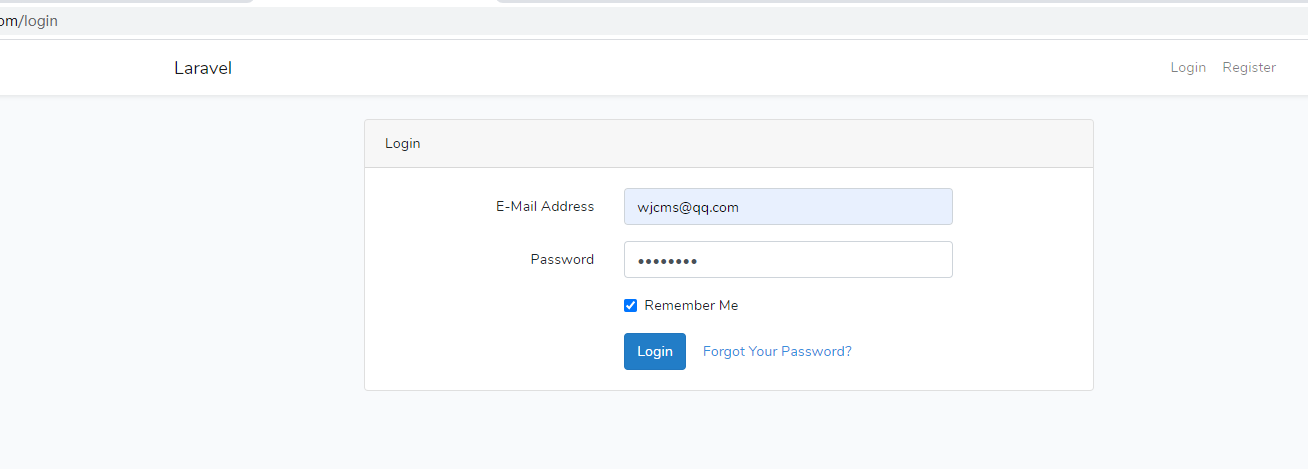The width and height of the screenshot is (1308, 469).
Task: Switch to the browser tab on the left
Action: tap(120, 1)
